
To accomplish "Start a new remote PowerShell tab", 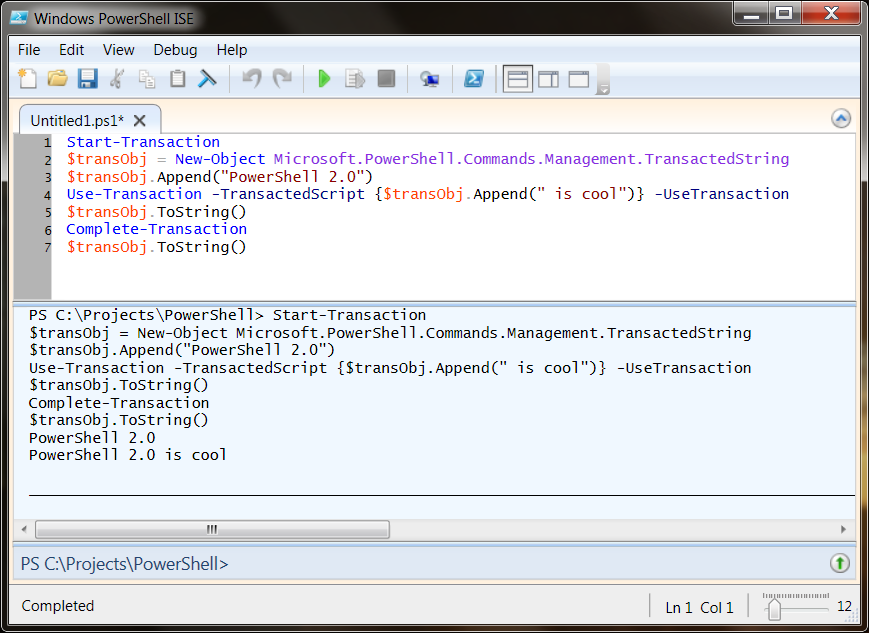I will tap(430, 79).
